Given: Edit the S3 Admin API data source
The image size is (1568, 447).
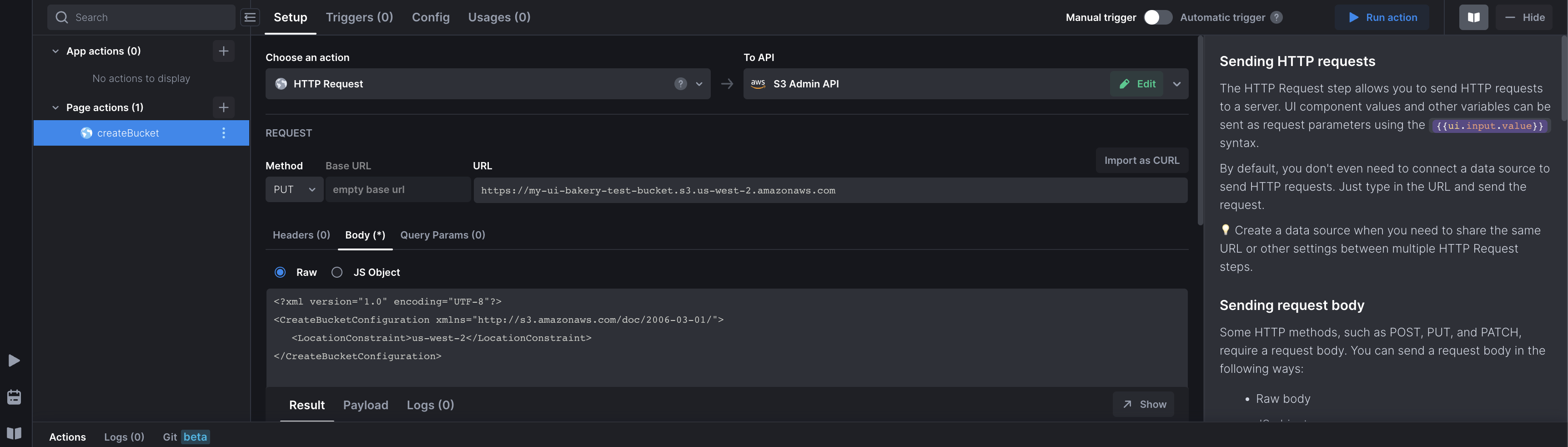Looking at the screenshot, I should tap(1136, 84).
